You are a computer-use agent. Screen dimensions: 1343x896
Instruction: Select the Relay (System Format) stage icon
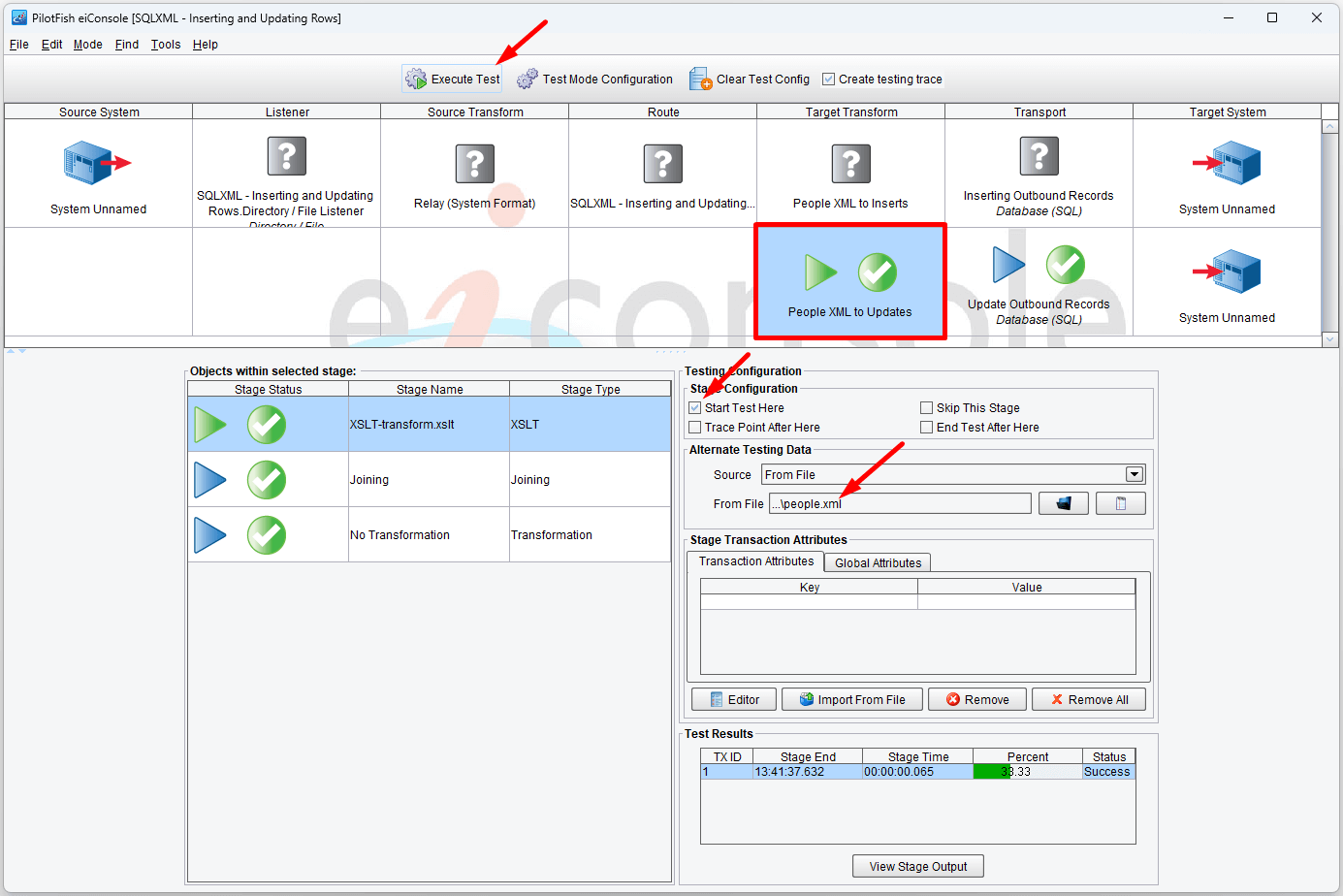(x=475, y=164)
